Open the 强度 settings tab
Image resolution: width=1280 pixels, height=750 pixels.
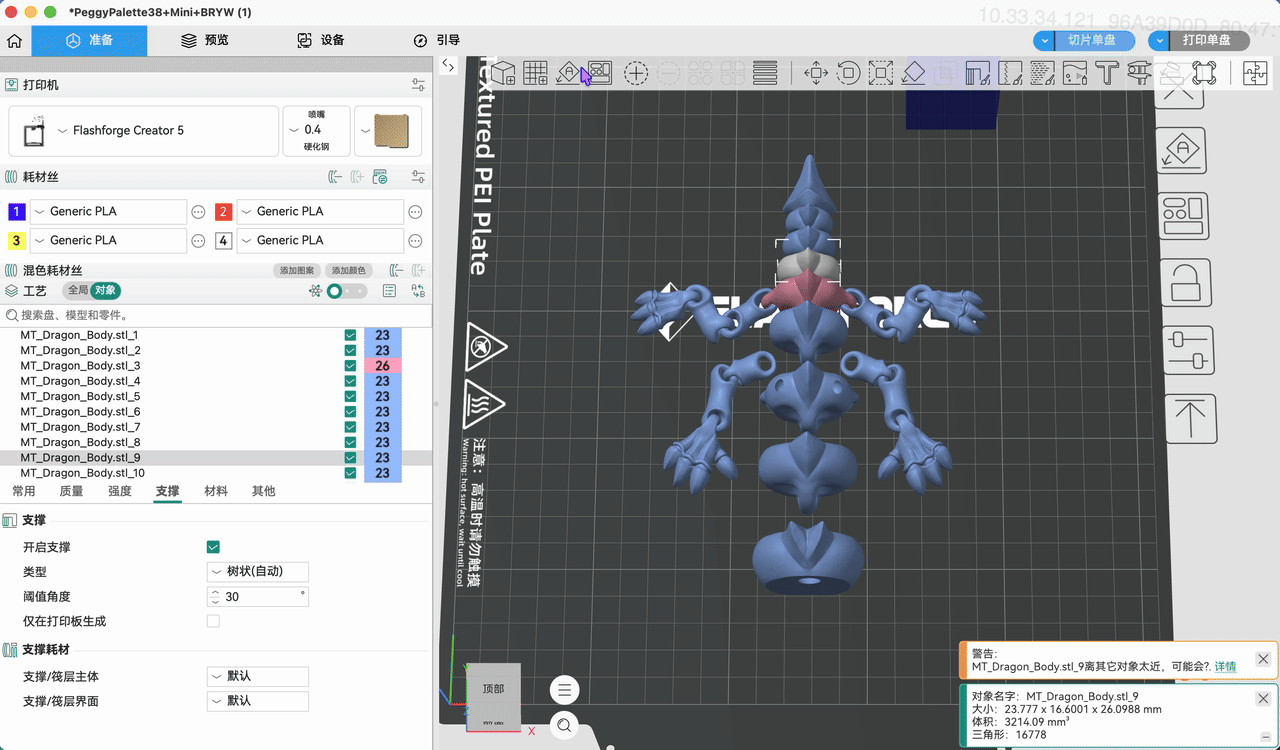tap(120, 491)
